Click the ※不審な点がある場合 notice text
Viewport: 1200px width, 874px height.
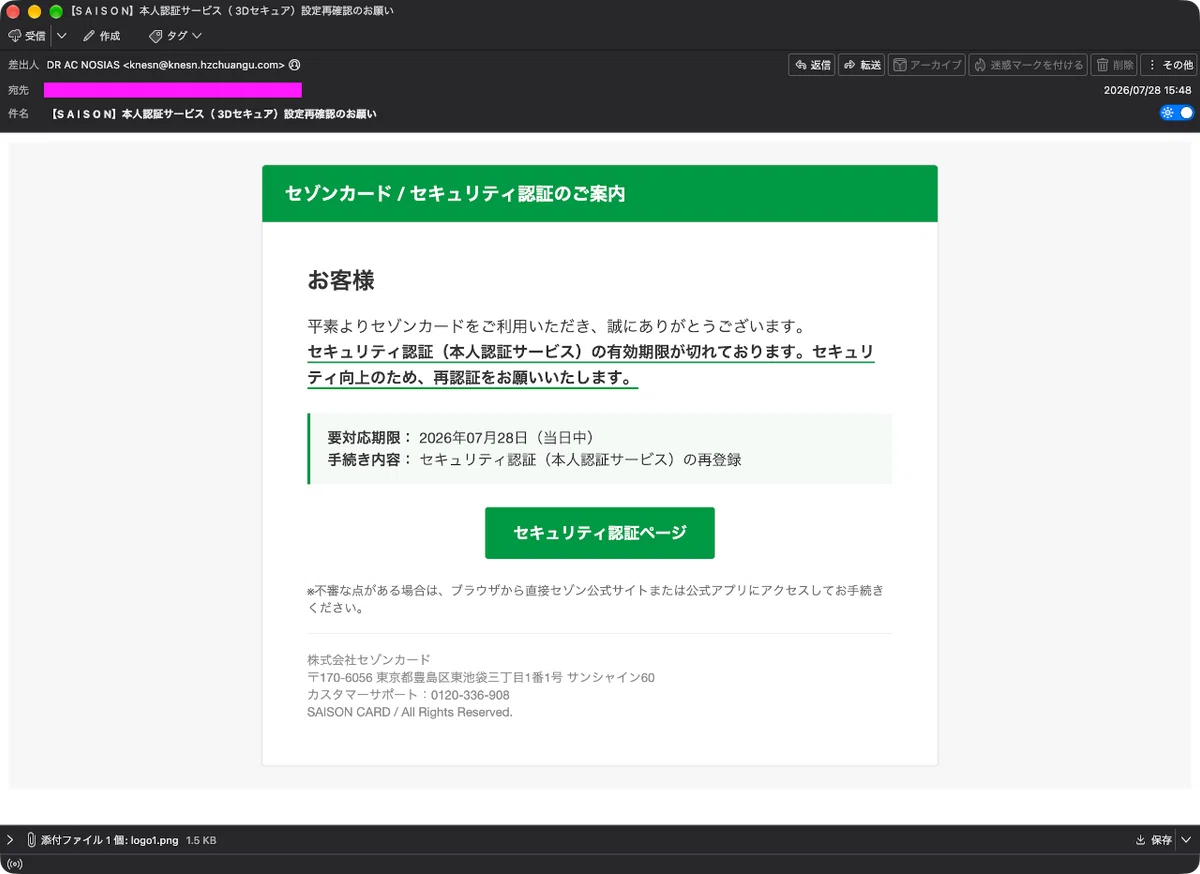[x=595, y=599]
